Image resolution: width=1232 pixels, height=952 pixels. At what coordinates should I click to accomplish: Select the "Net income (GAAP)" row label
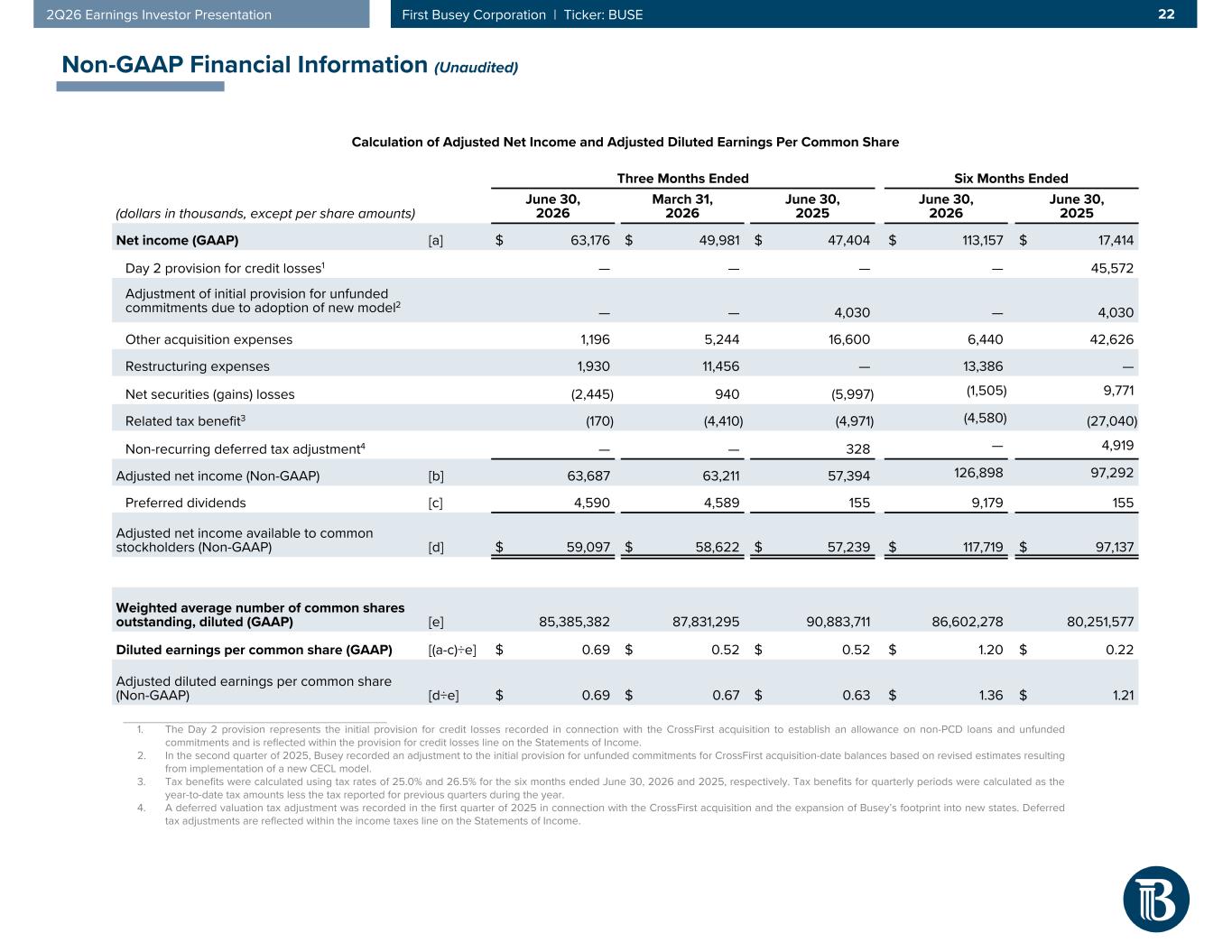177,241
